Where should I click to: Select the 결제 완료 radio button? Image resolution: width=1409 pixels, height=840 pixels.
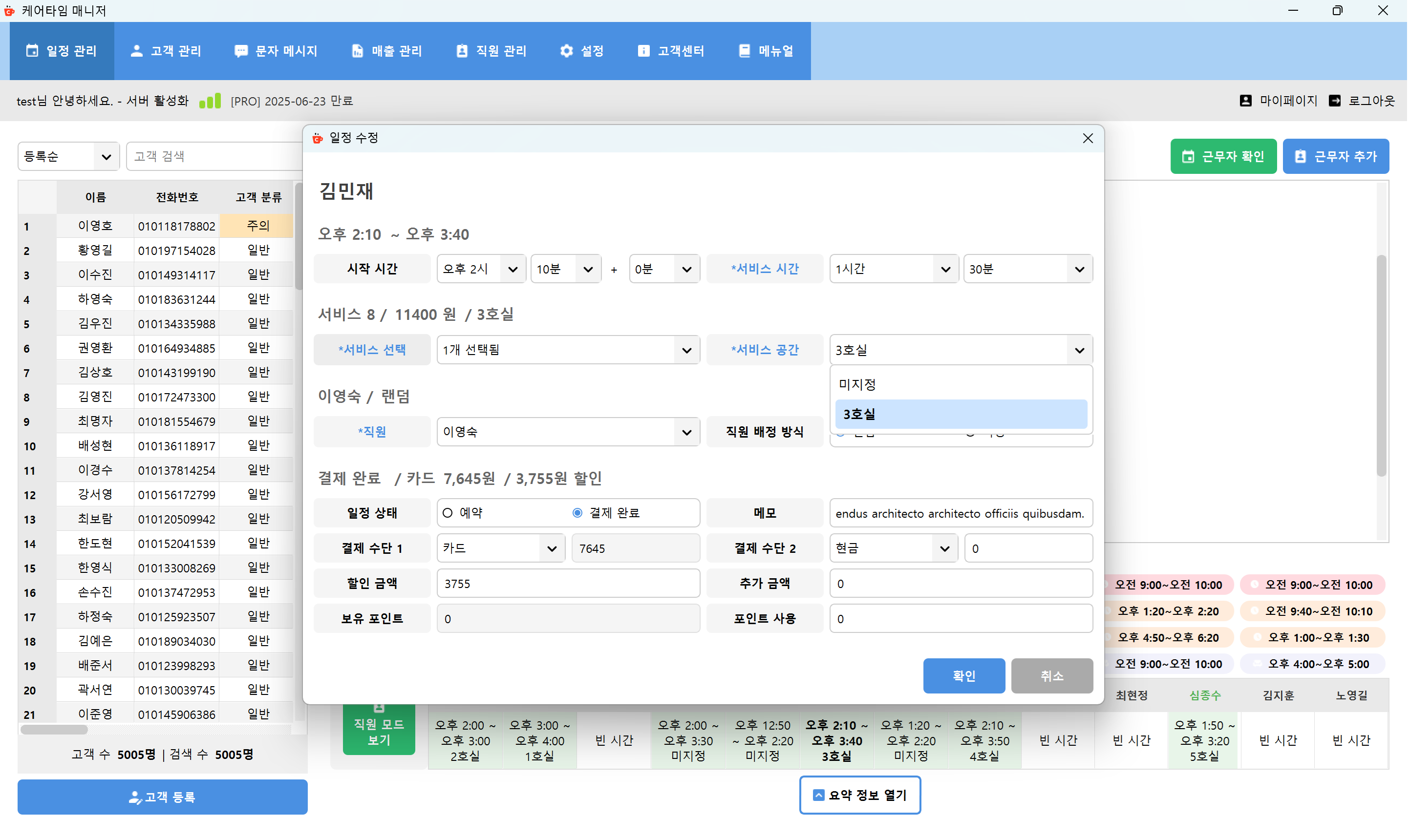click(577, 513)
